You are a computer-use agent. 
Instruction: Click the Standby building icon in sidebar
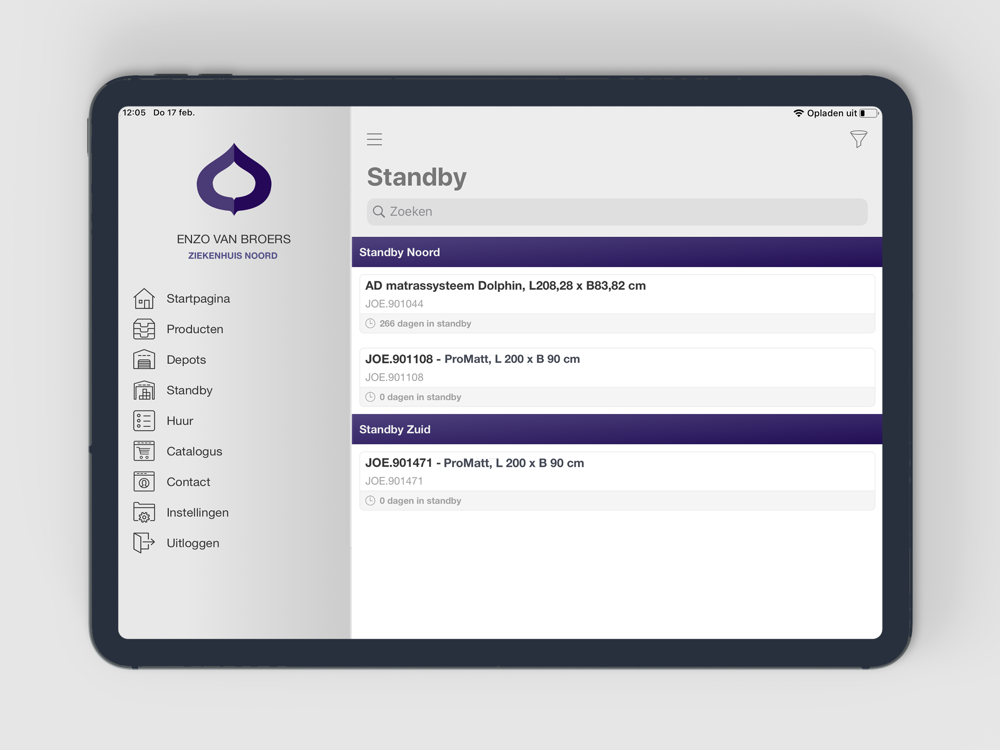click(144, 390)
